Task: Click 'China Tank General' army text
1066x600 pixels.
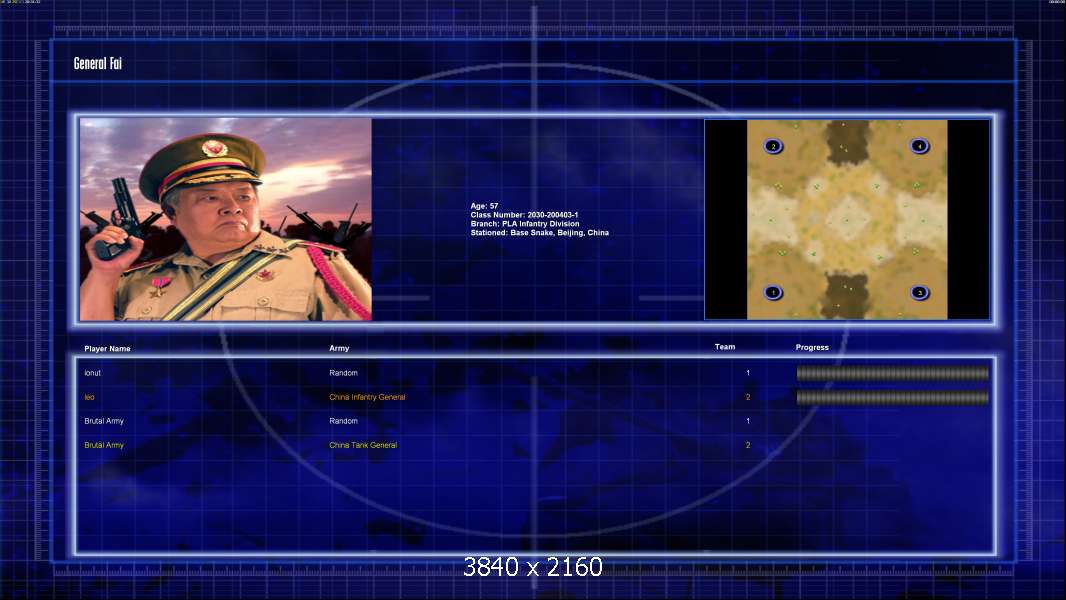Action: (x=363, y=445)
